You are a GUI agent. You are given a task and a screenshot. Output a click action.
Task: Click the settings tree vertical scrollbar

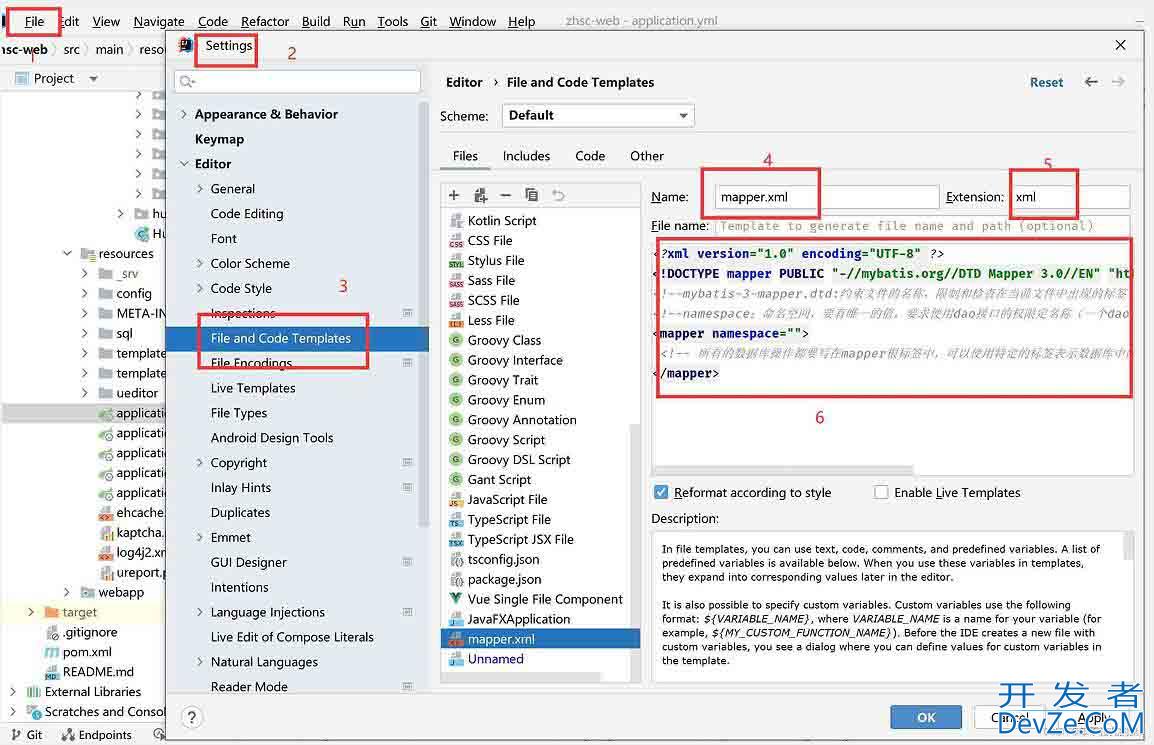(423, 314)
